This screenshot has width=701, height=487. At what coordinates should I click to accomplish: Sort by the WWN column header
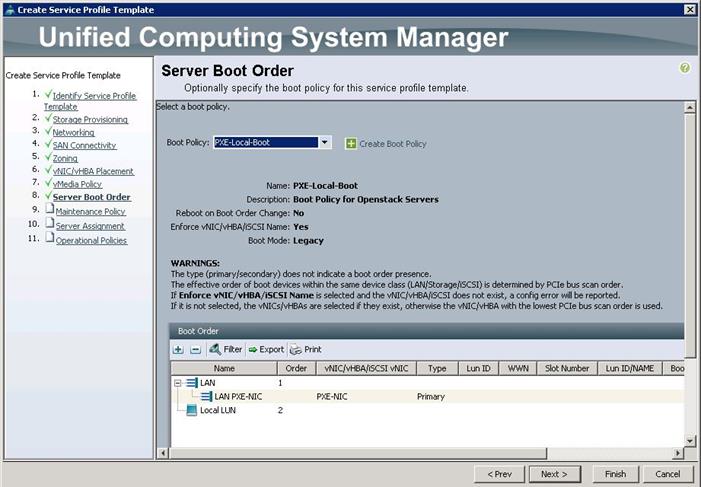[518, 368]
